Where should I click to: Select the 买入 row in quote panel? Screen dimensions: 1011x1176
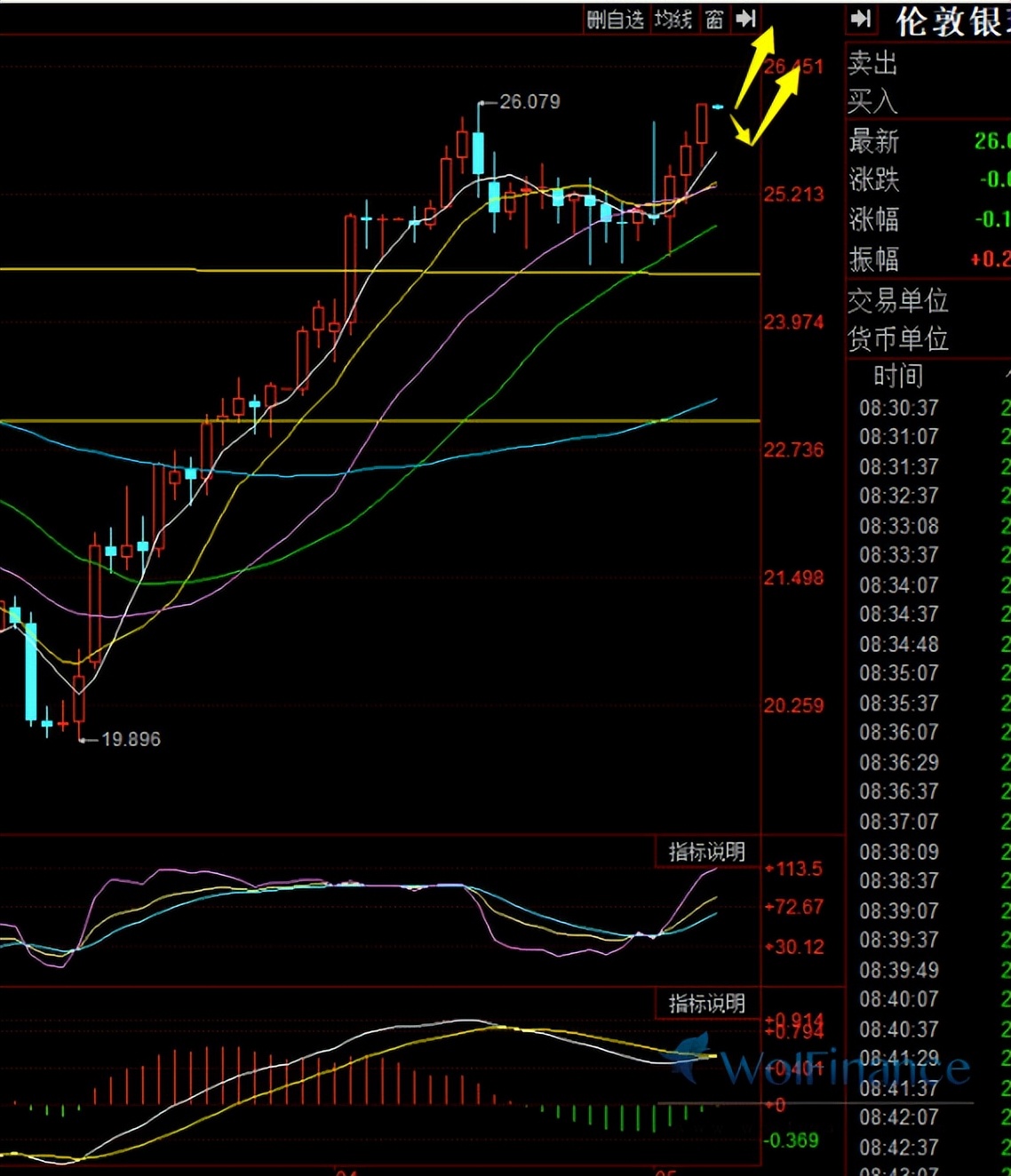[x=928, y=101]
